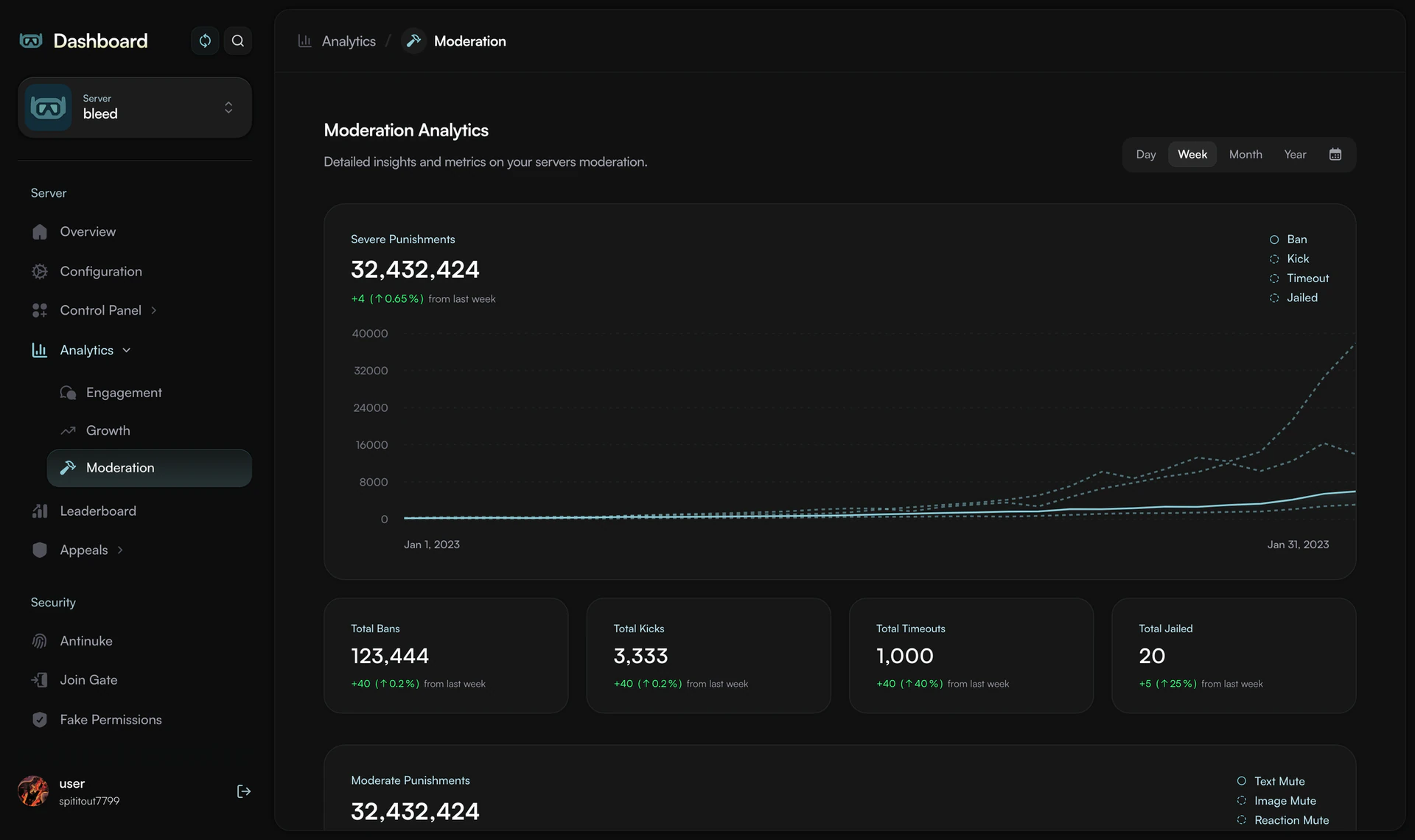Click the Total Timeouts value 1,000
Screen dimensions: 1415x840
tap(904, 656)
